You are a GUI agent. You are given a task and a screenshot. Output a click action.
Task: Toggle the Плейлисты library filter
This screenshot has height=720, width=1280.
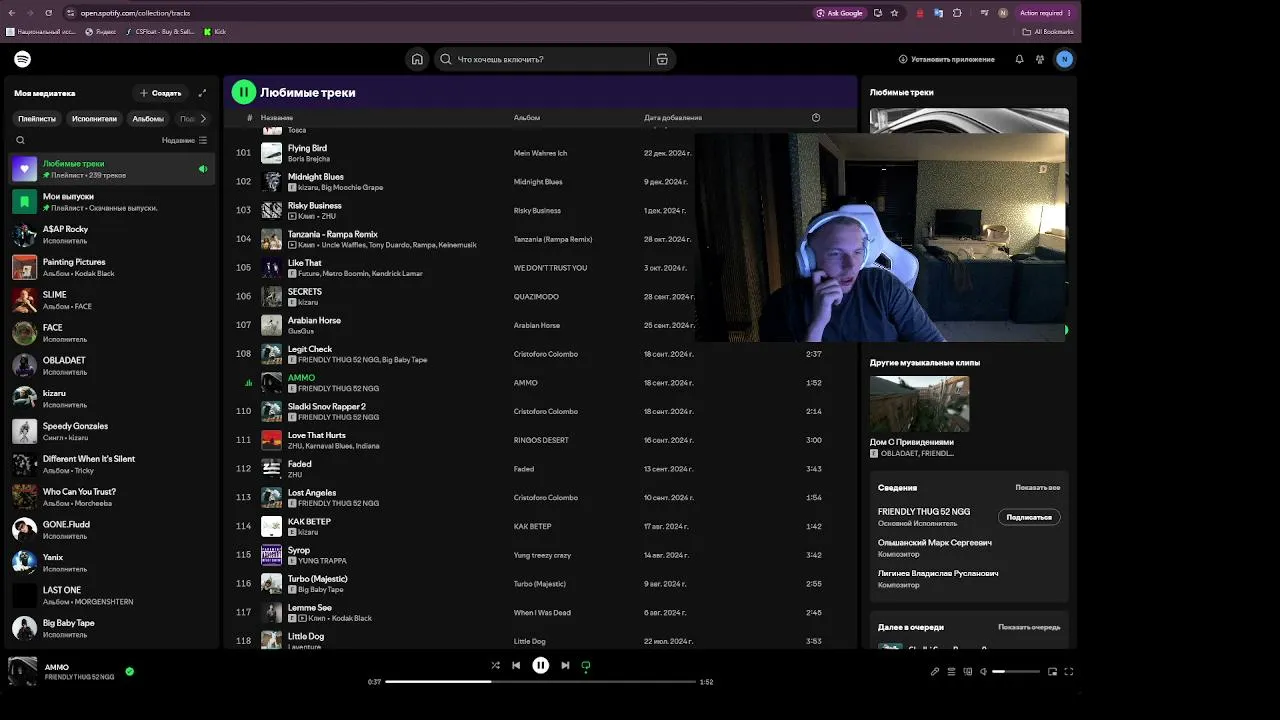pos(37,118)
